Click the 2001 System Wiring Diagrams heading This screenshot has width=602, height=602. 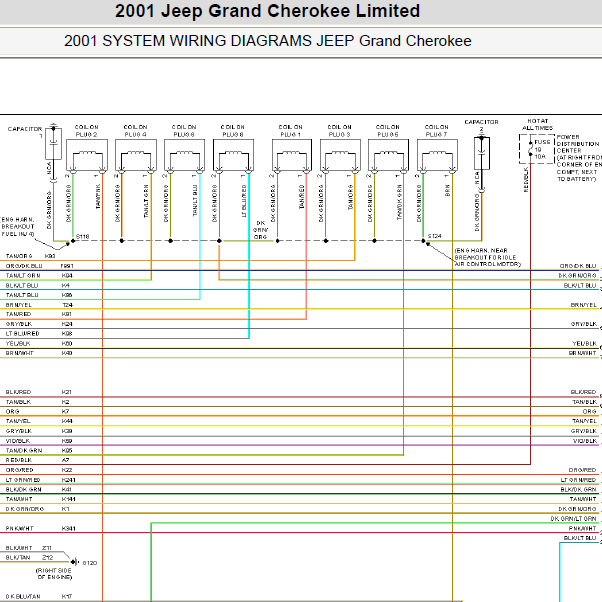[x=268, y=41]
